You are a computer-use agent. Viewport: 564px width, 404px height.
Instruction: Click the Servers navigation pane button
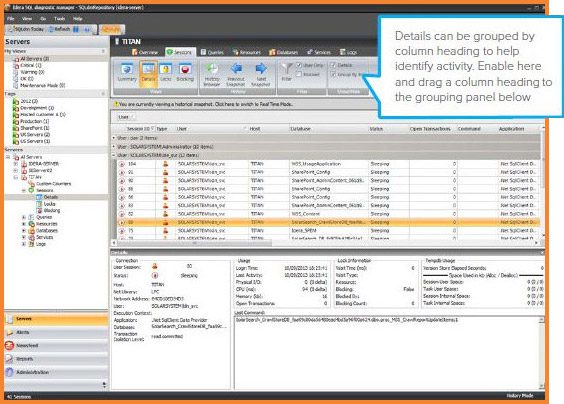coord(56,319)
